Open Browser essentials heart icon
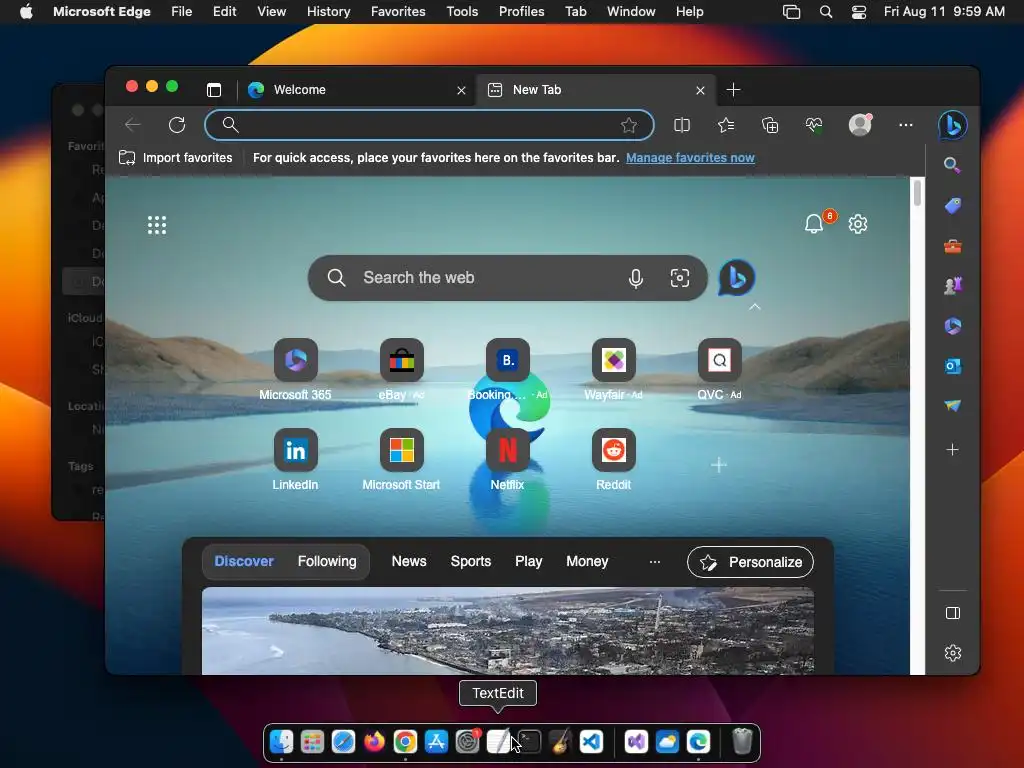 814,125
